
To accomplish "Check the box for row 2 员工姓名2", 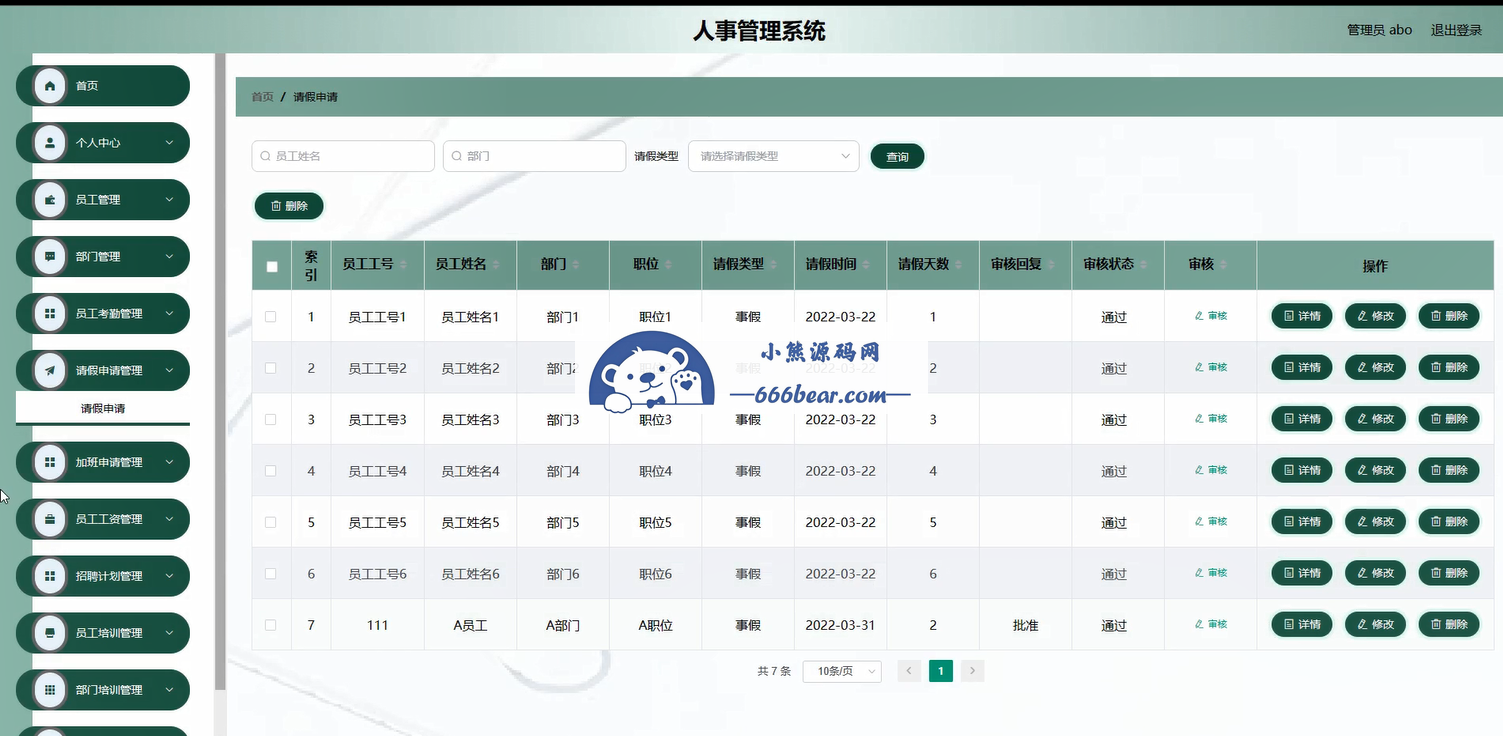I will click(x=271, y=368).
